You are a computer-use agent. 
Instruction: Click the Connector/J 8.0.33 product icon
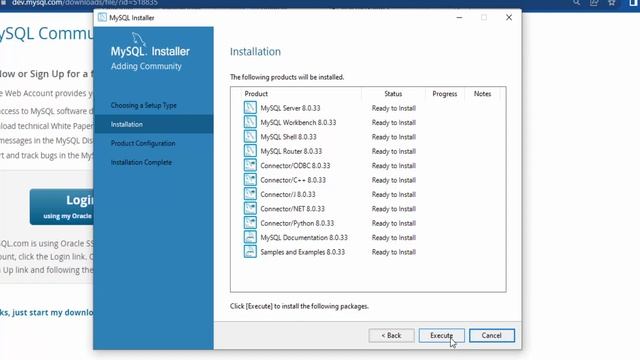pos(250,194)
